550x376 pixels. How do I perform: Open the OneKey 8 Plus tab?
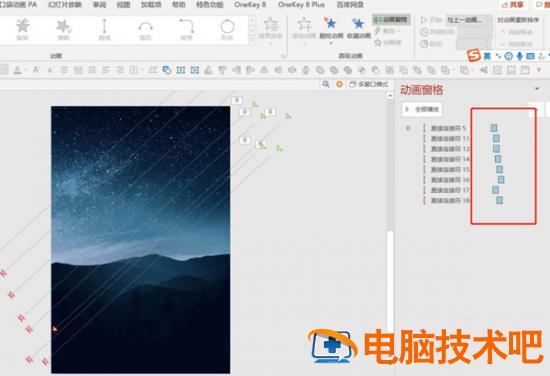tap(301, 5)
